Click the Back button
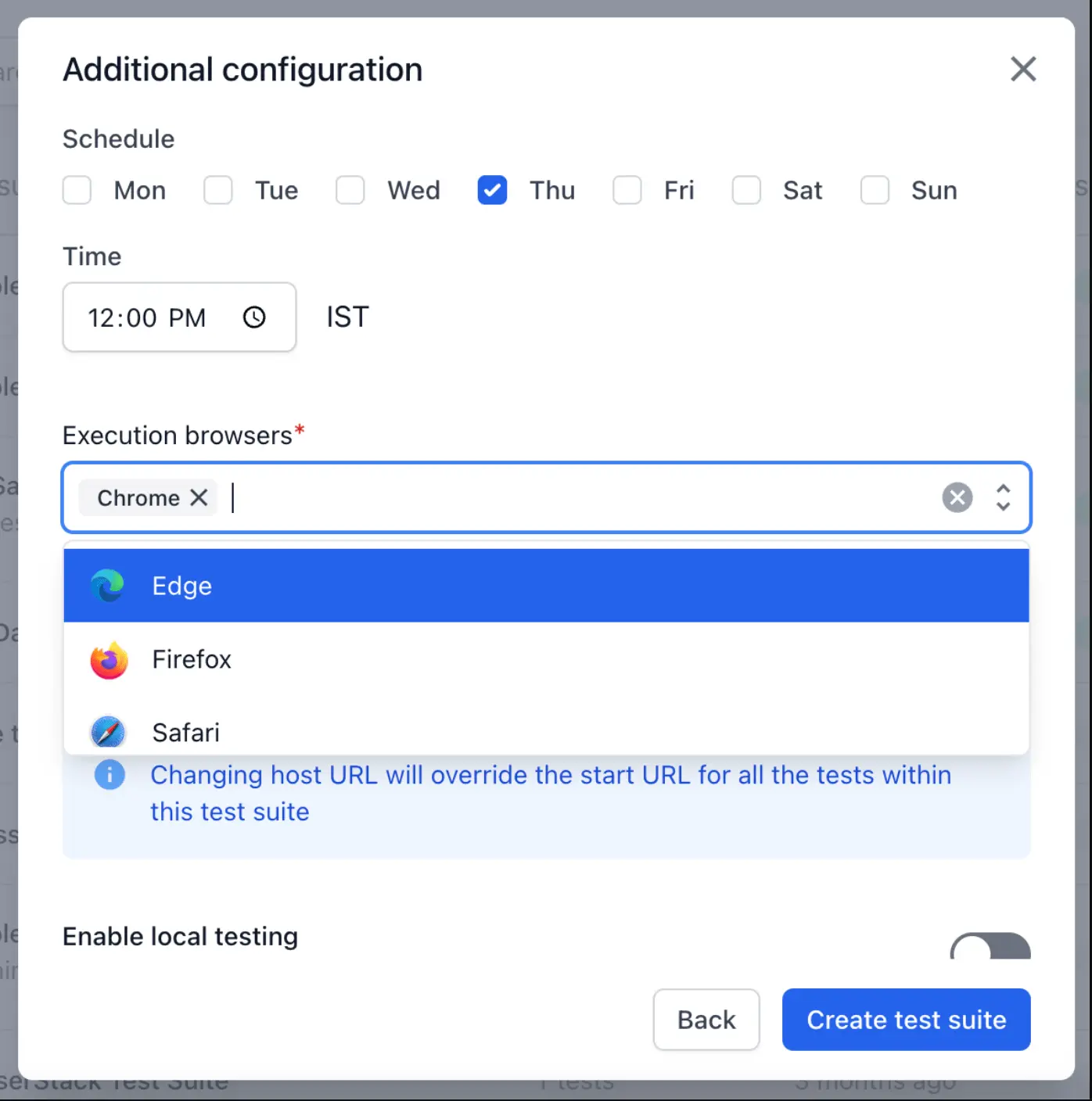This screenshot has width=1092, height=1101. (x=706, y=1020)
